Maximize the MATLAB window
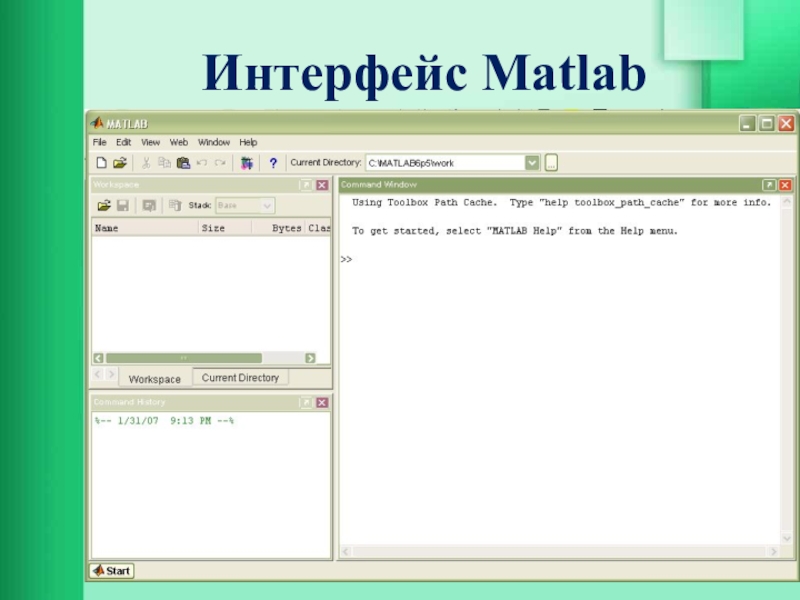Viewport: 800px width, 600px height. click(767, 123)
